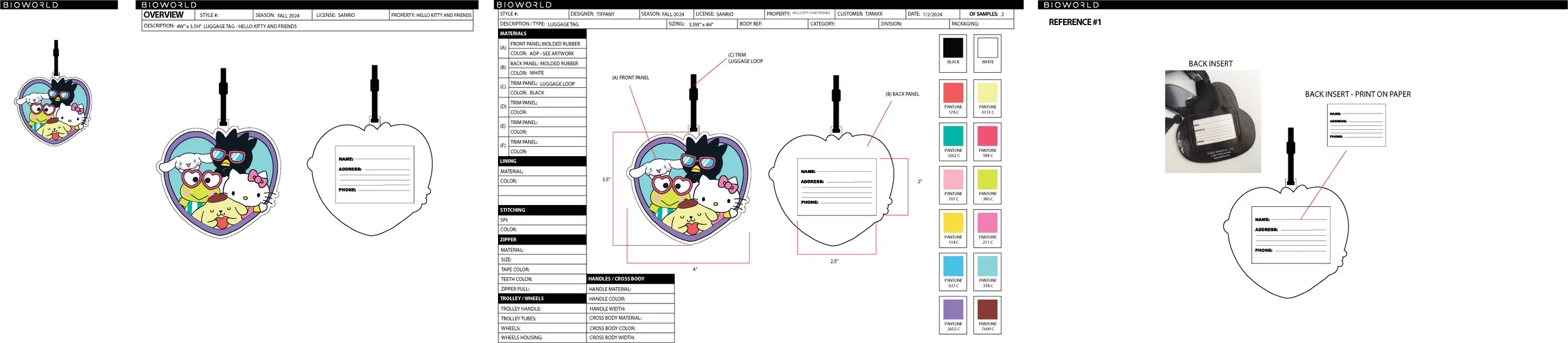
Task: Pick the Pantone 318 C swatch
Action: click(987, 266)
